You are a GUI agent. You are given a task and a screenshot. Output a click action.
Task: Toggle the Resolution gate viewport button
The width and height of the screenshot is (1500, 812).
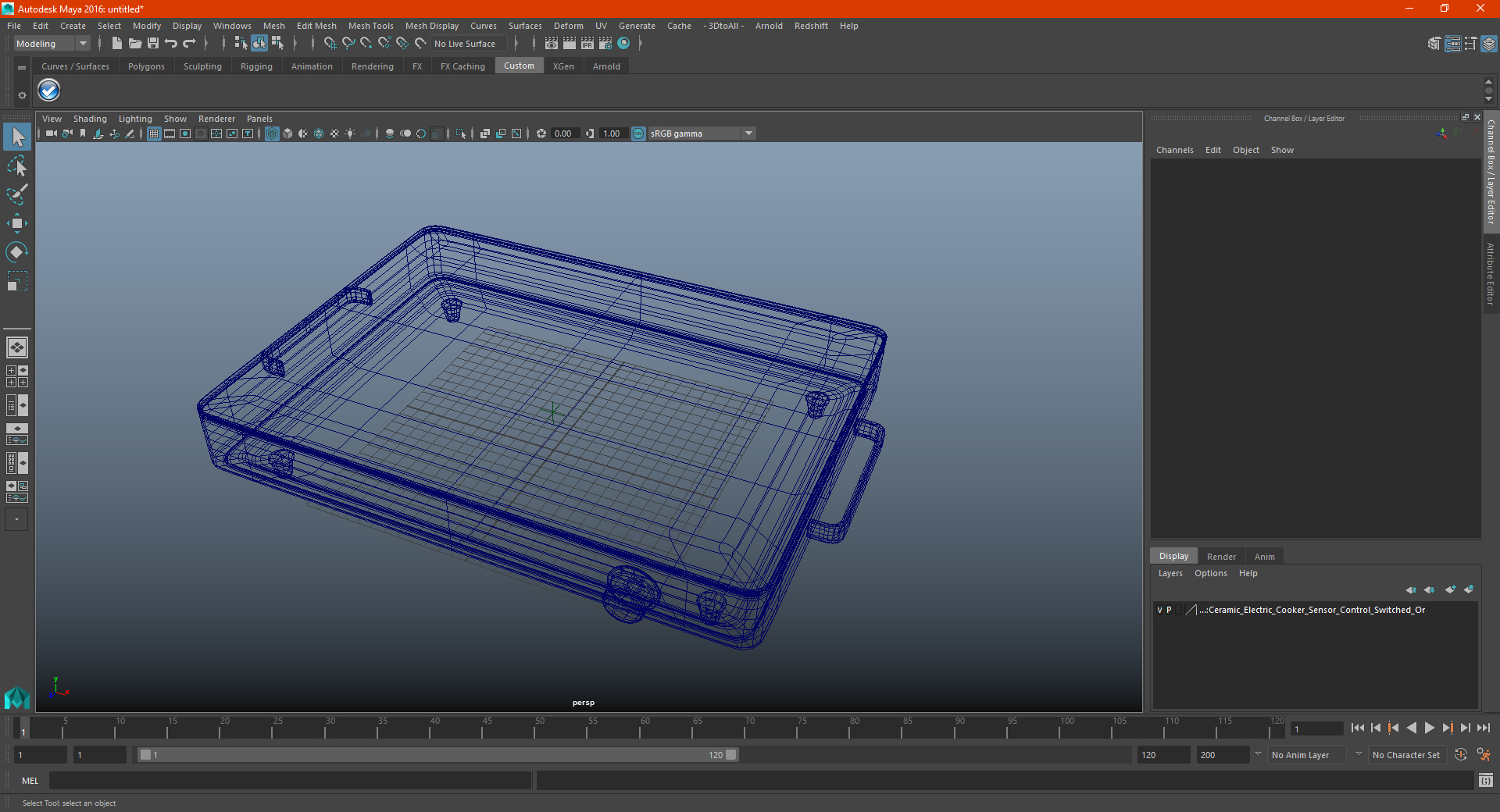[x=185, y=134]
